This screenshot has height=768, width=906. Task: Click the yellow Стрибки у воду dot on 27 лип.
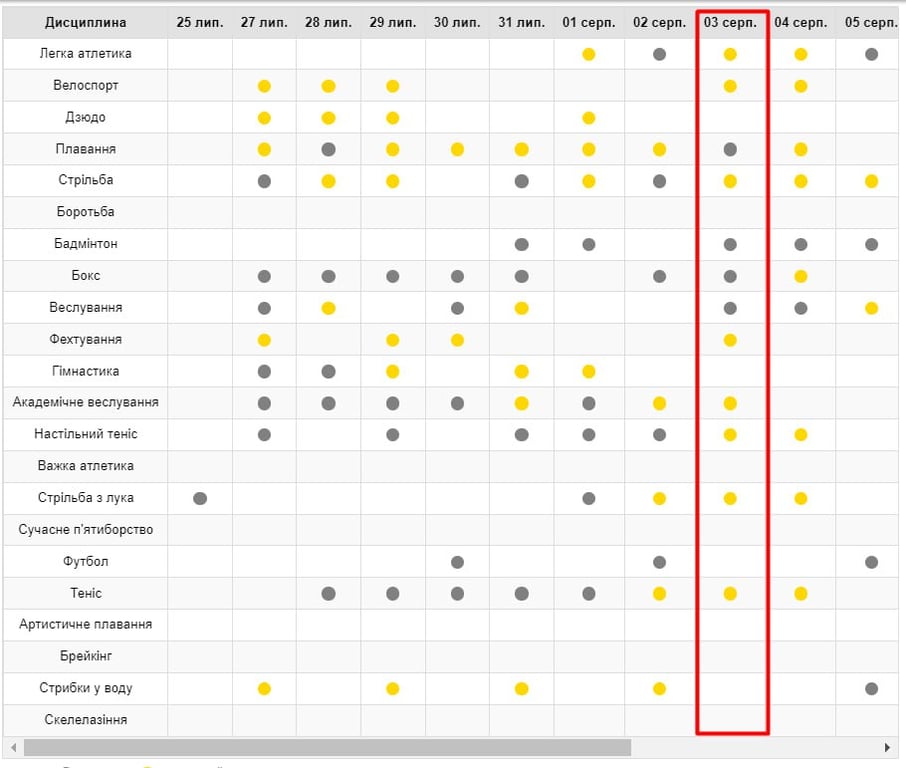pos(264,689)
